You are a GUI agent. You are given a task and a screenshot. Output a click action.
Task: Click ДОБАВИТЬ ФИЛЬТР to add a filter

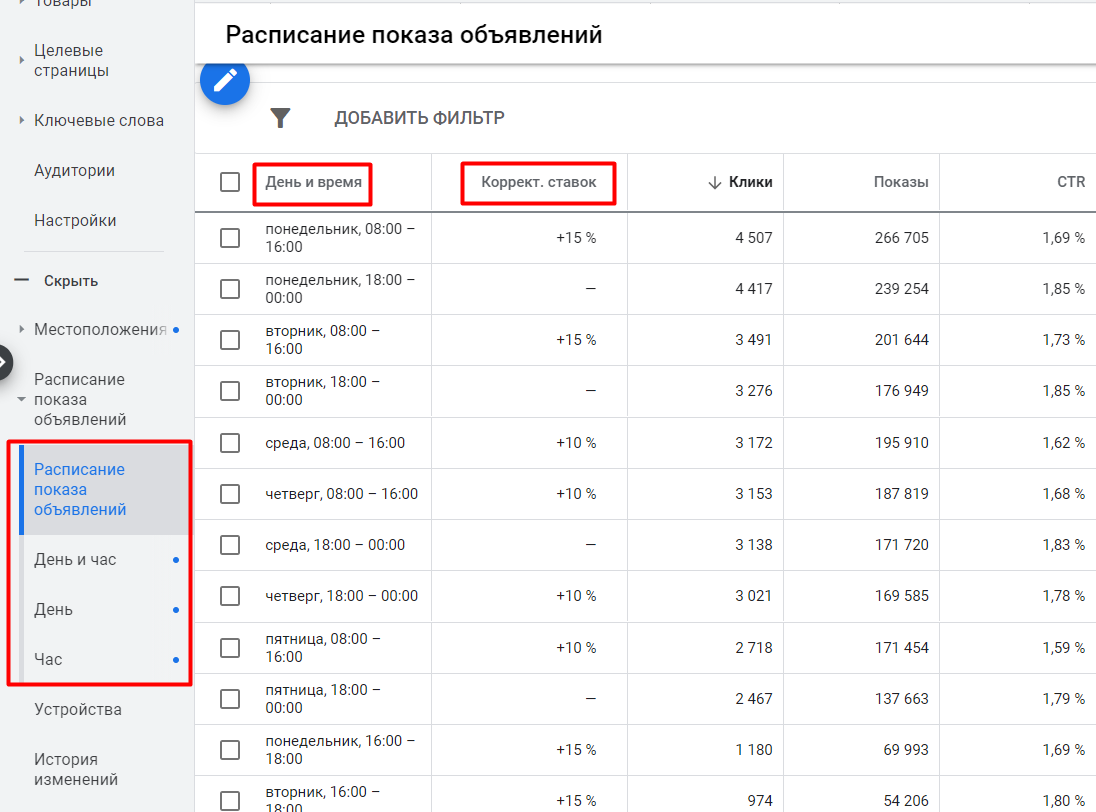(419, 117)
